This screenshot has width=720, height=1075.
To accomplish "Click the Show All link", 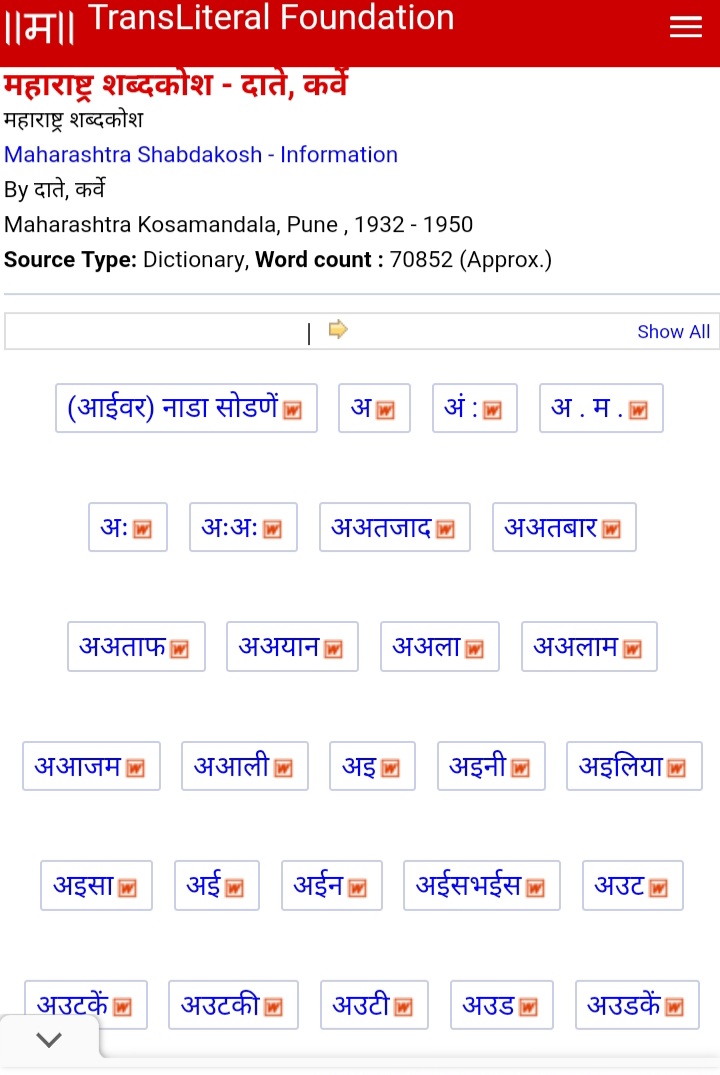I will pyautogui.click(x=673, y=332).
